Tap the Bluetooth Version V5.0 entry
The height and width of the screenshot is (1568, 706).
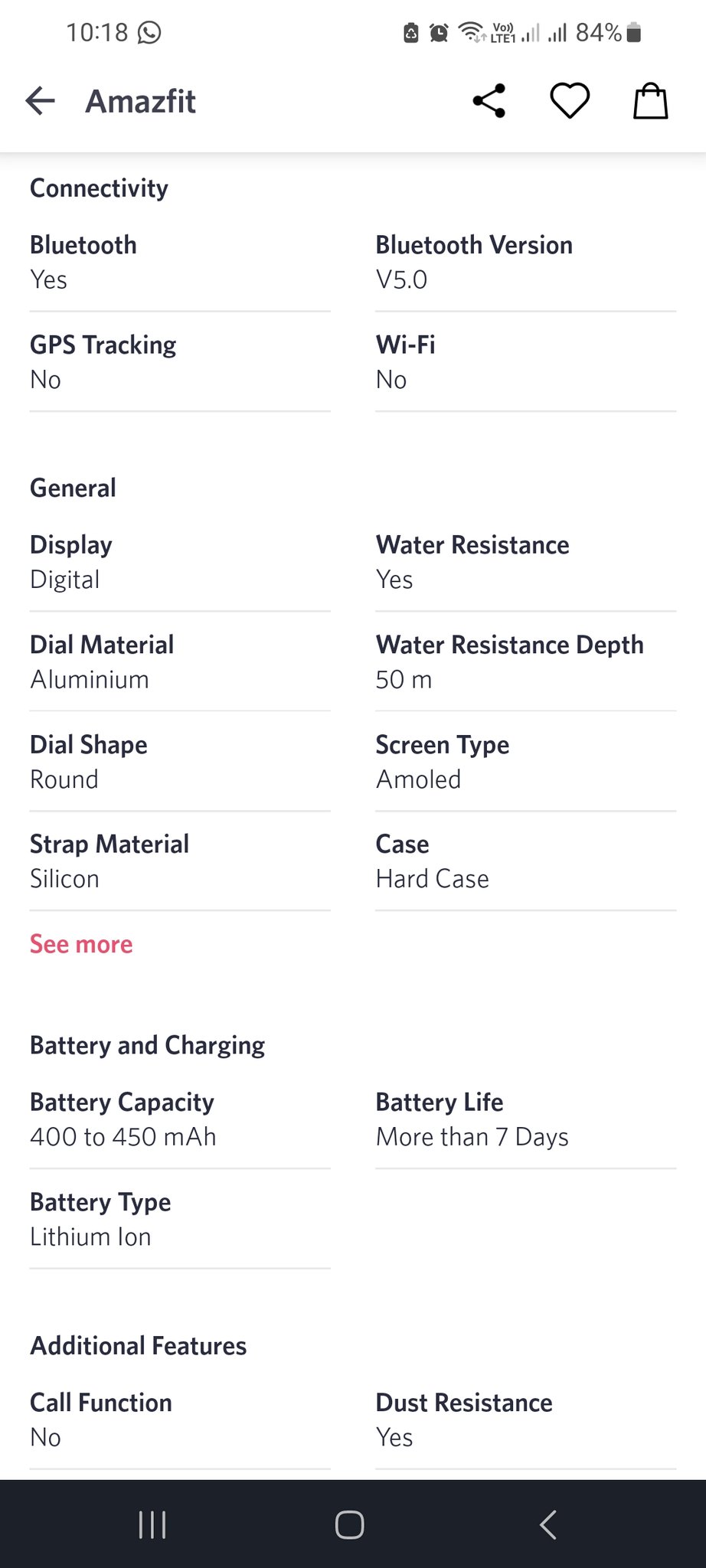point(525,262)
